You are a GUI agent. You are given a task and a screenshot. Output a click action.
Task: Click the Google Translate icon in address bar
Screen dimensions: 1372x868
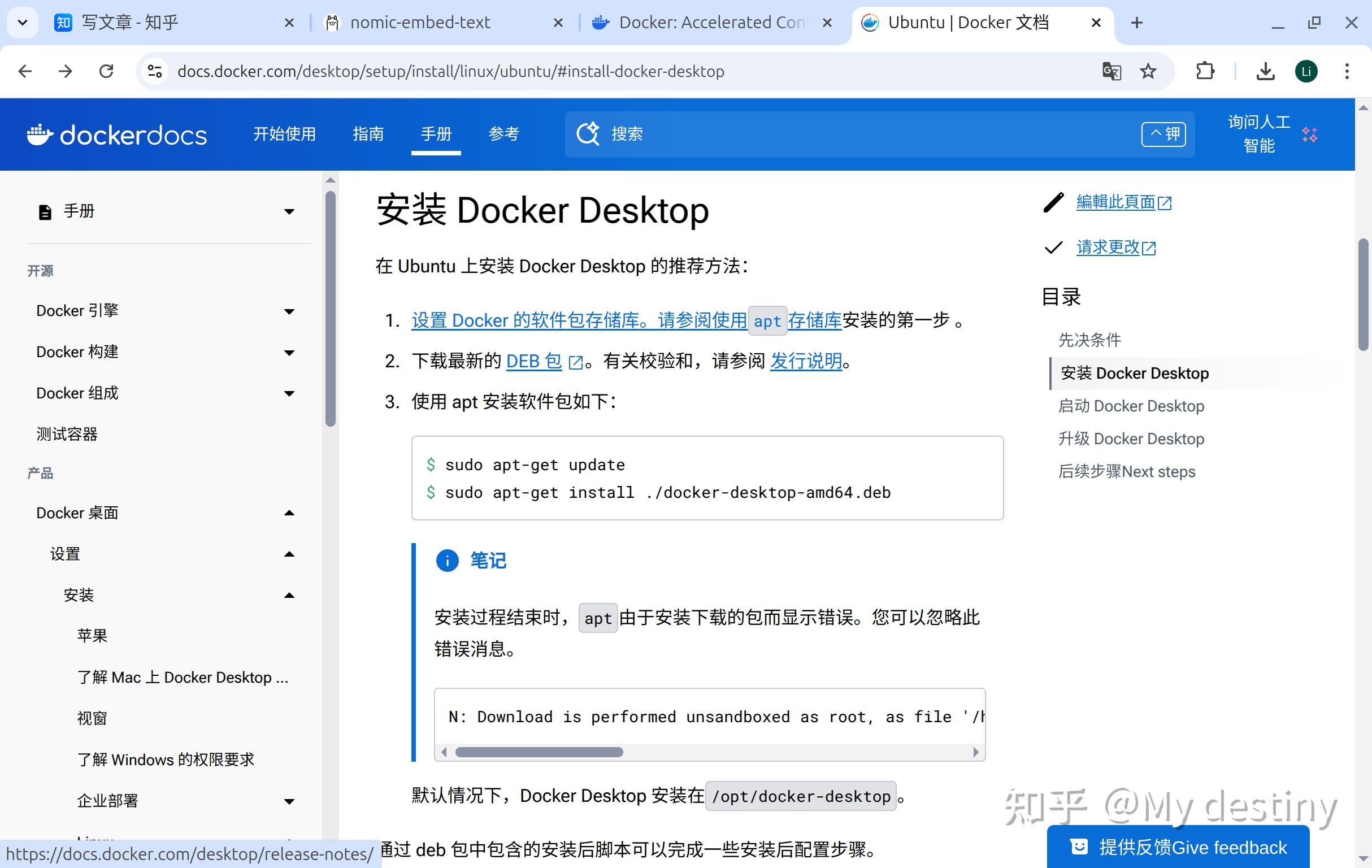point(1111,71)
